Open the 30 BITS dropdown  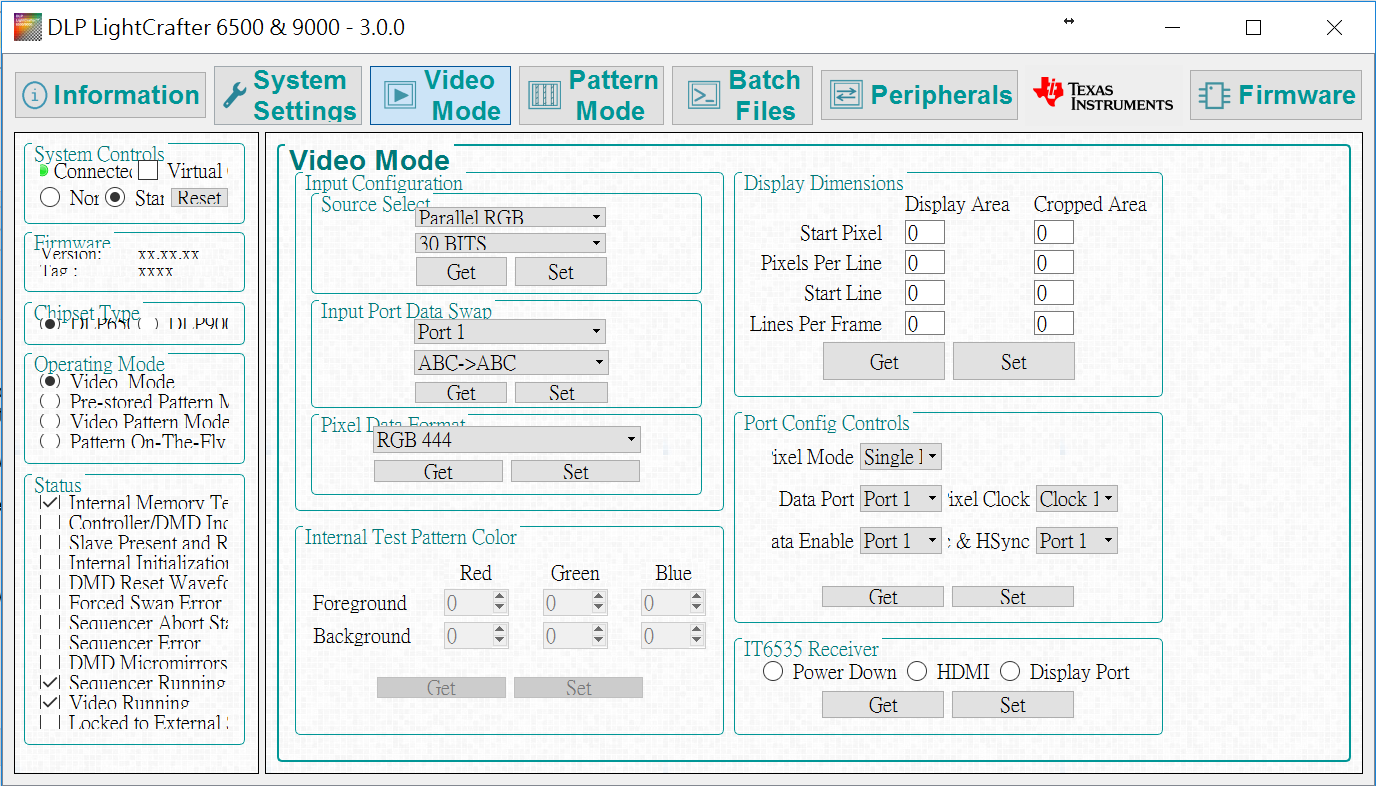511,243
